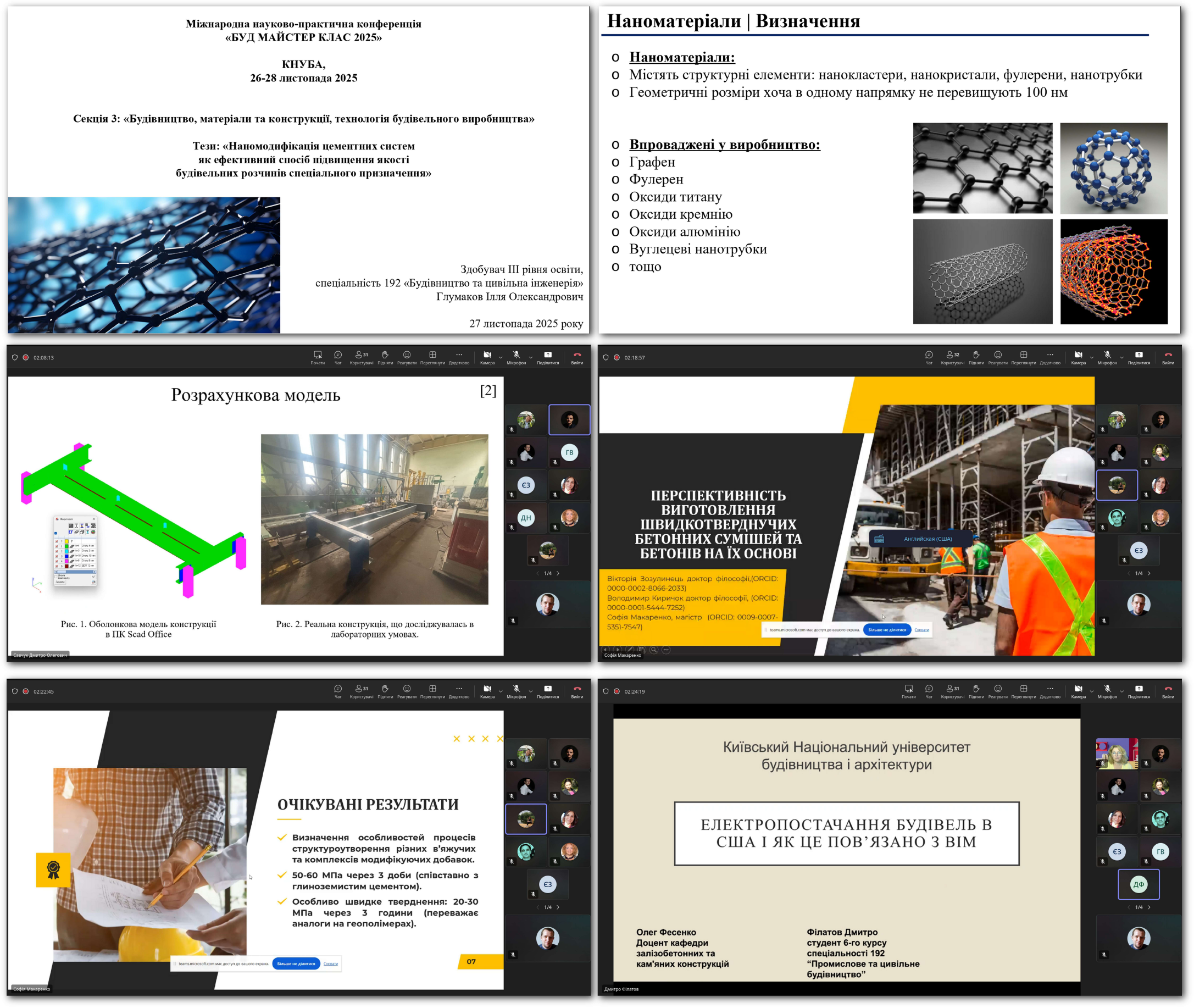Open Додатково menu in 02:18:57 meeting toolbar
Image resolution: width=1194 pixels, height=1008 pixels.
click(1049, 356)
